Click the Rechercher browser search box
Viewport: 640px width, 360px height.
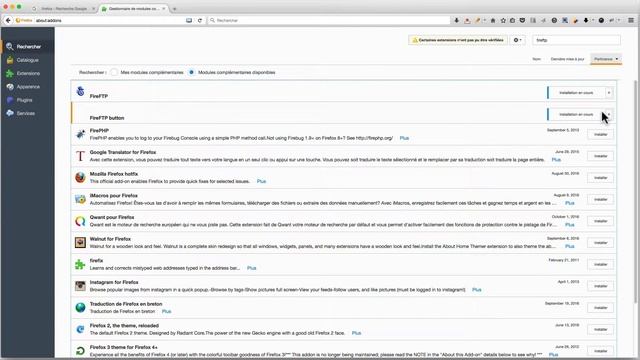329,20
